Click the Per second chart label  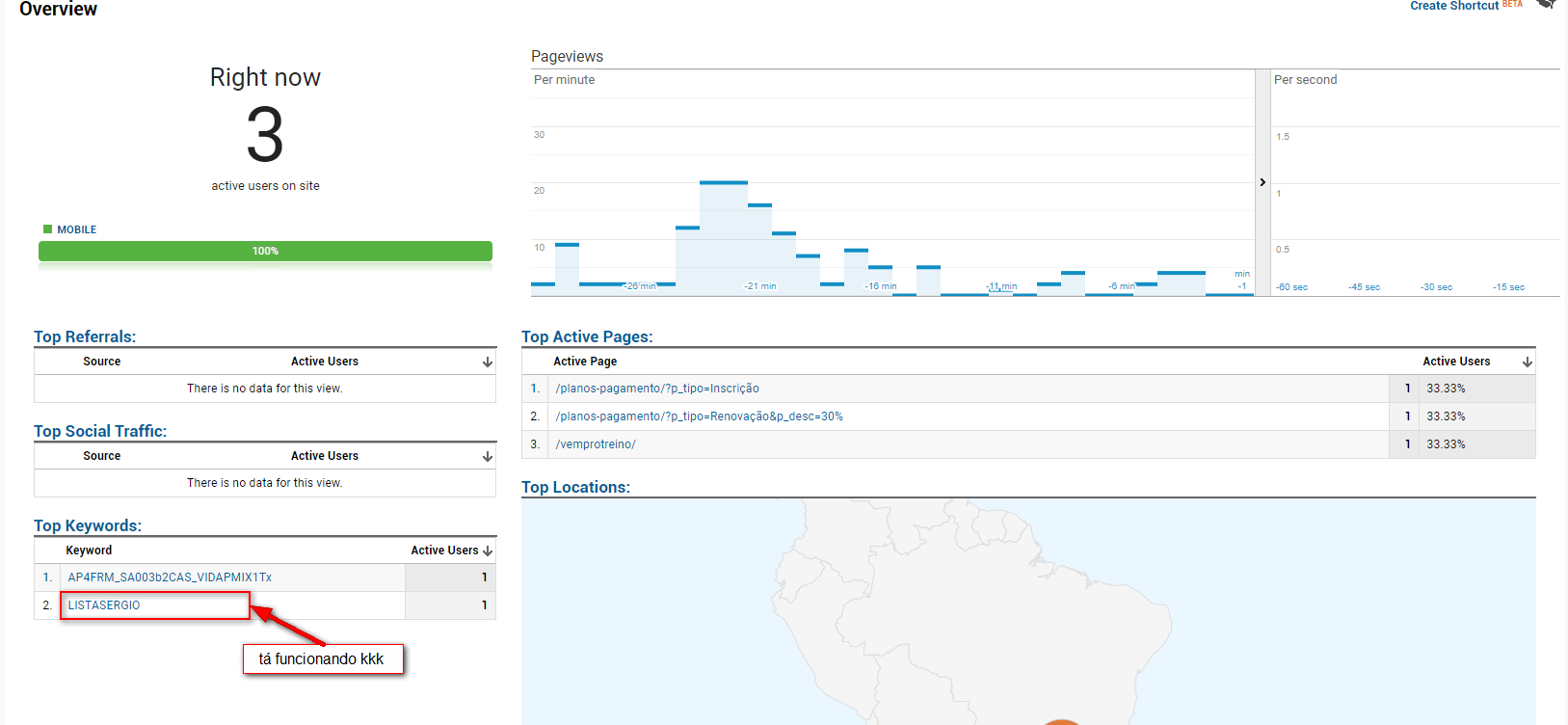(x=1306, y=80)
